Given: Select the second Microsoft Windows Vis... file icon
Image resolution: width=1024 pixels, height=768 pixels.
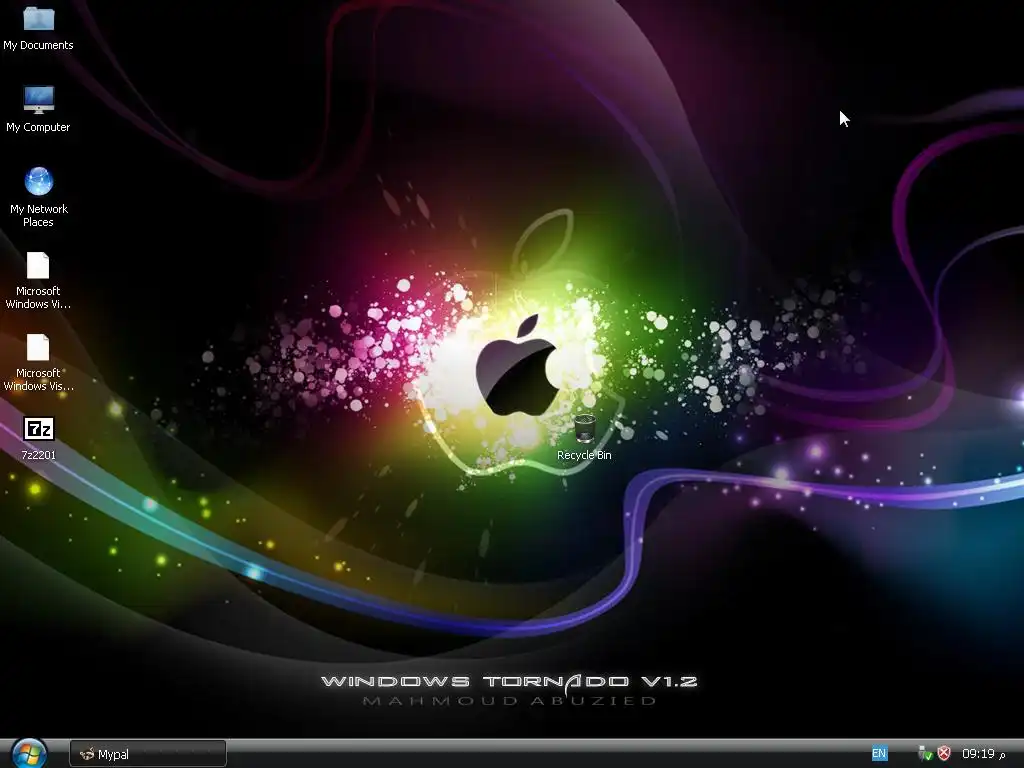Looking at the screenshot, I should (38, 347).
